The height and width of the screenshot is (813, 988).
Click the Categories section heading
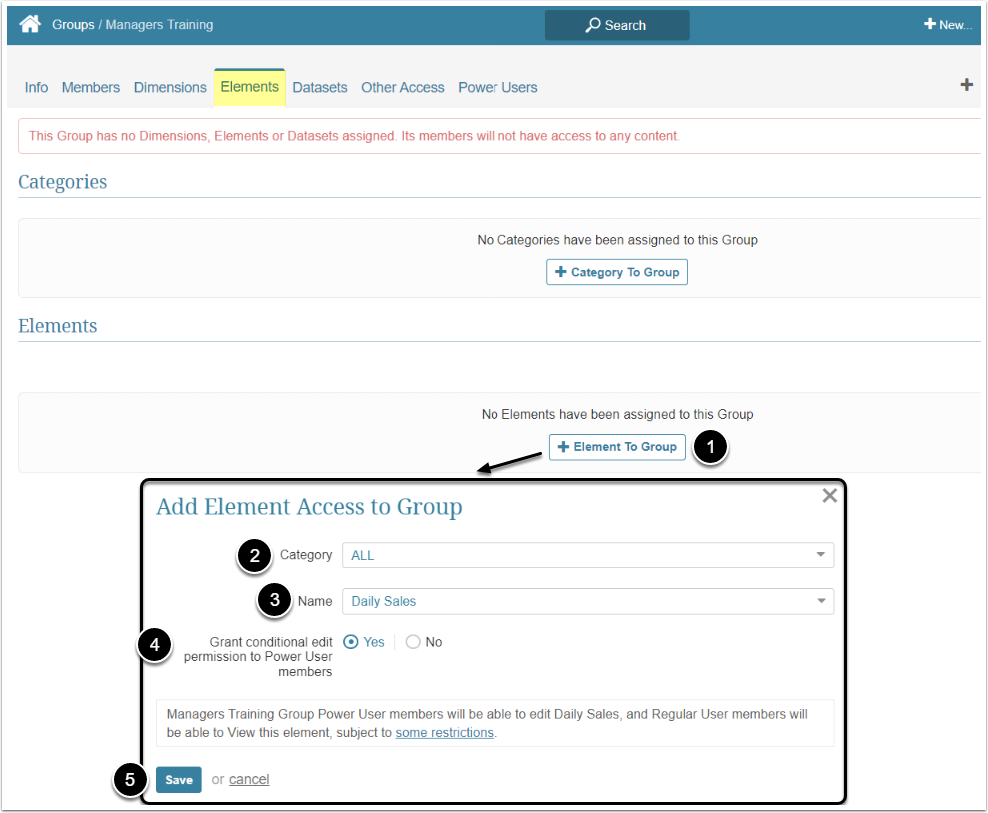tap(62, 182)
